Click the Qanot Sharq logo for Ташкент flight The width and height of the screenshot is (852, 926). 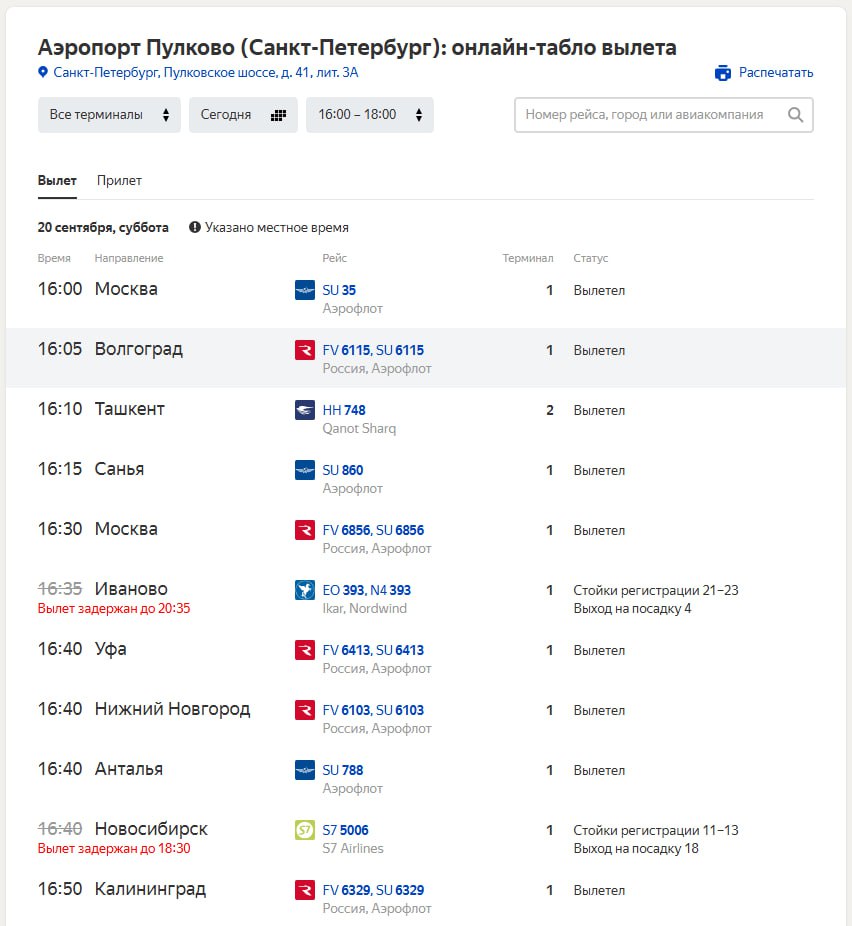click(x=305, y=410)
